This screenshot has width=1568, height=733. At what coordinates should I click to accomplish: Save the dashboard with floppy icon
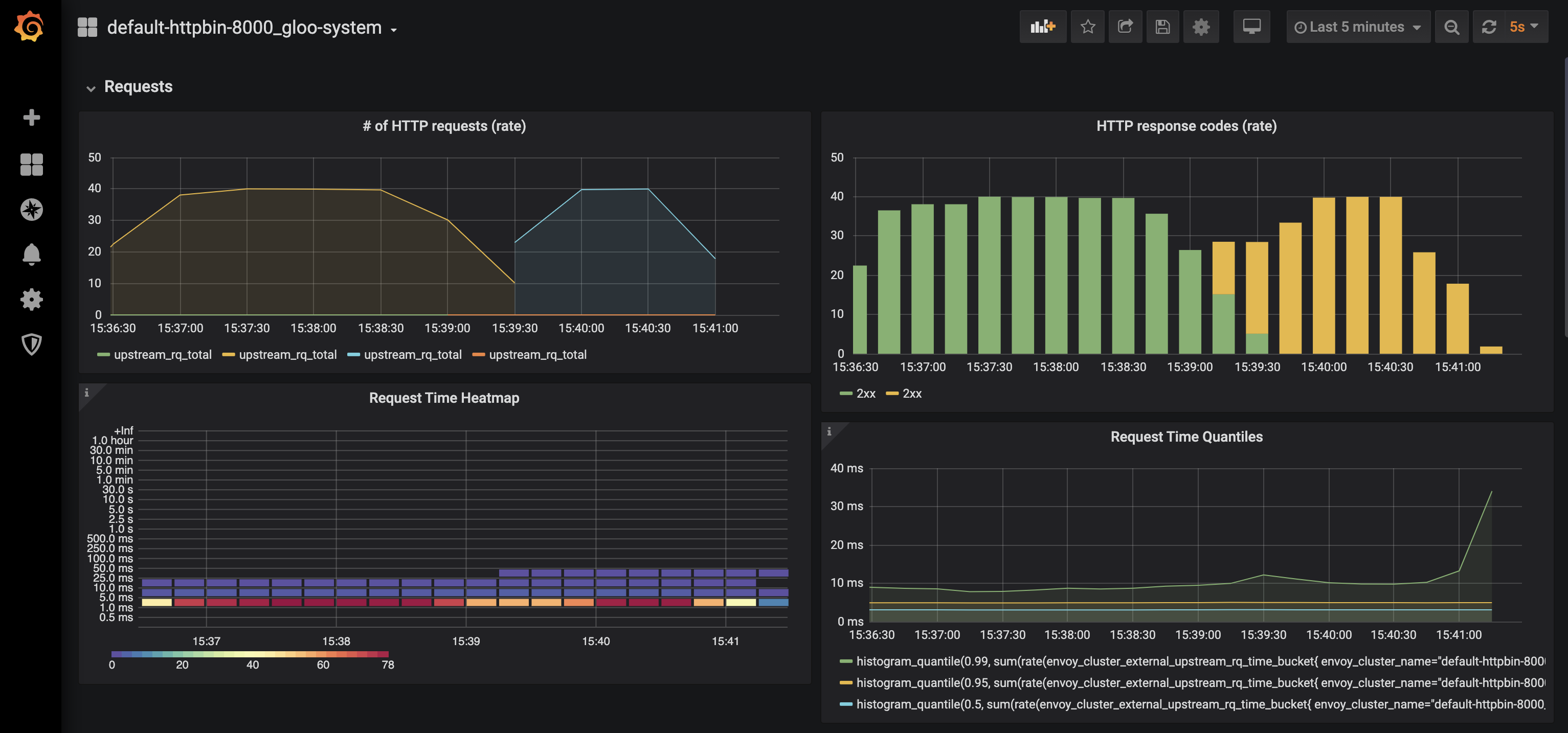click(x=1162, y=27)
